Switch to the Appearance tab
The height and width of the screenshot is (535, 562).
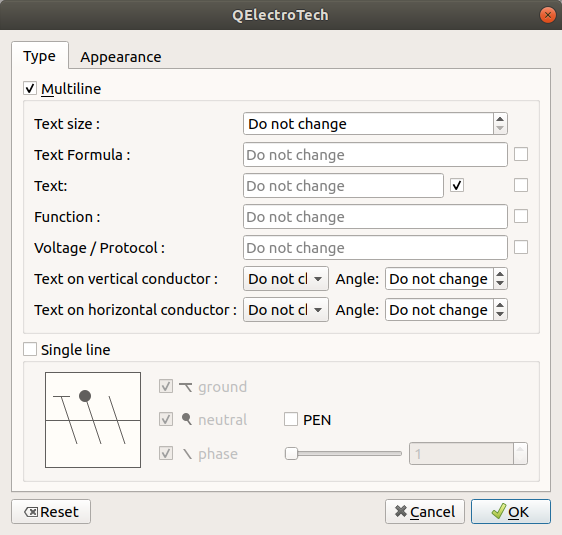pos(121,57)
